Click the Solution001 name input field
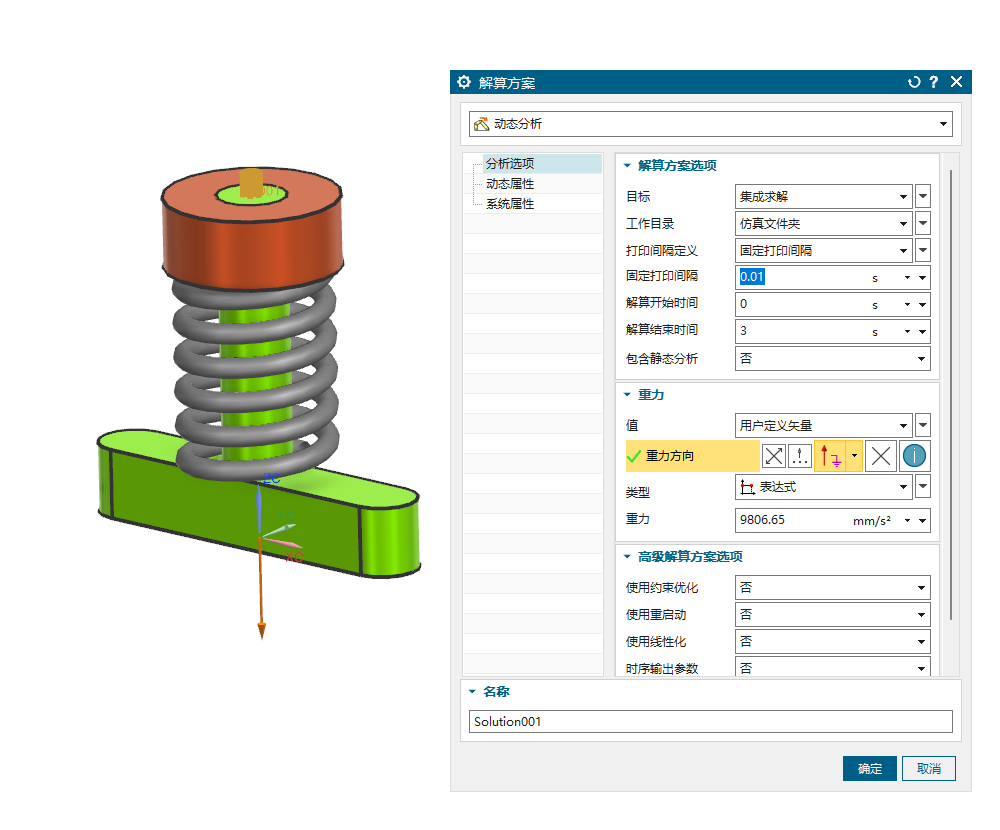Image resolution: width=1000 pixels, height=830 pixels. coord(710,722)
